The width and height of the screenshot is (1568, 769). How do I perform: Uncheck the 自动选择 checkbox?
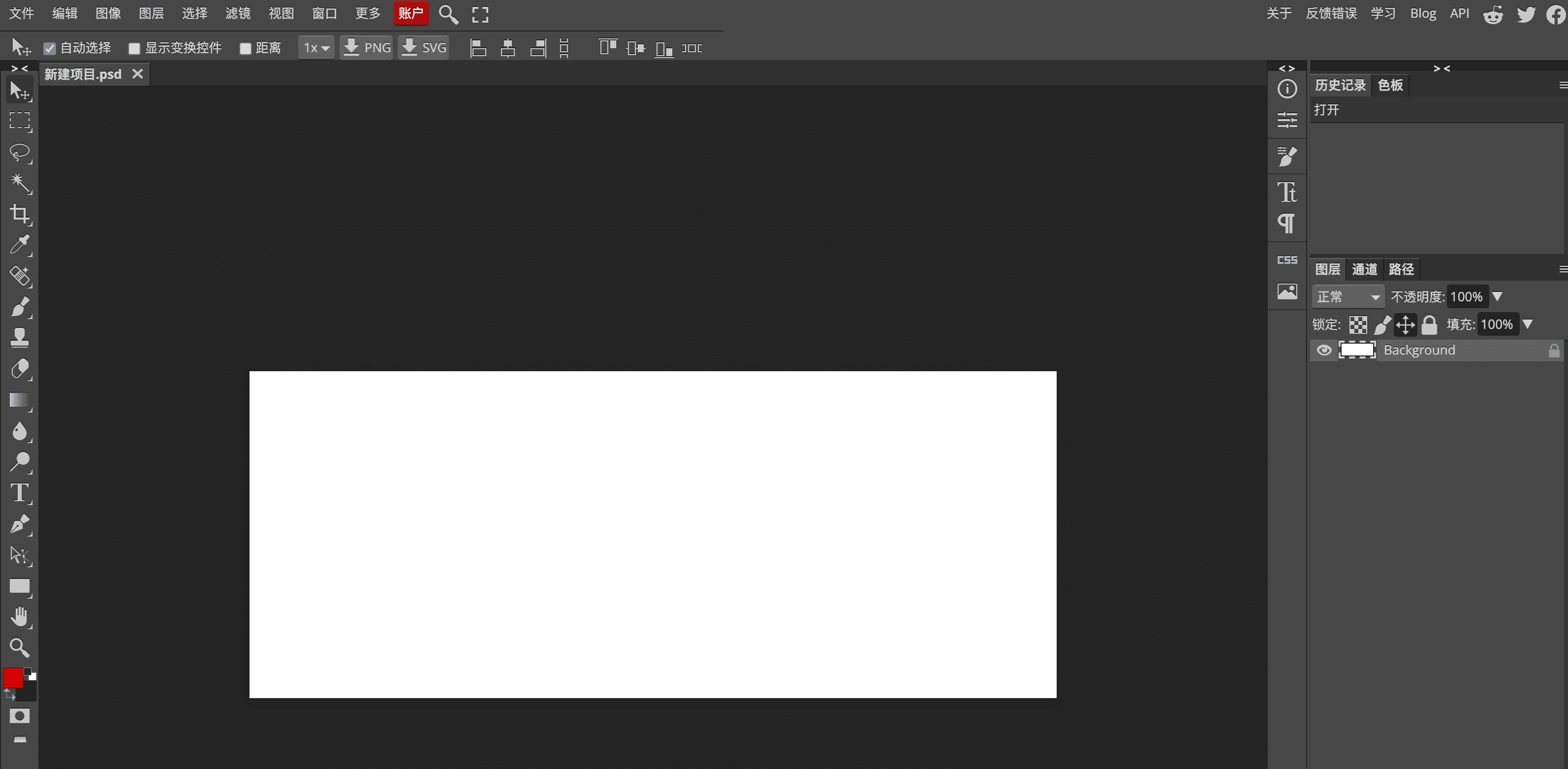[50, 49]
